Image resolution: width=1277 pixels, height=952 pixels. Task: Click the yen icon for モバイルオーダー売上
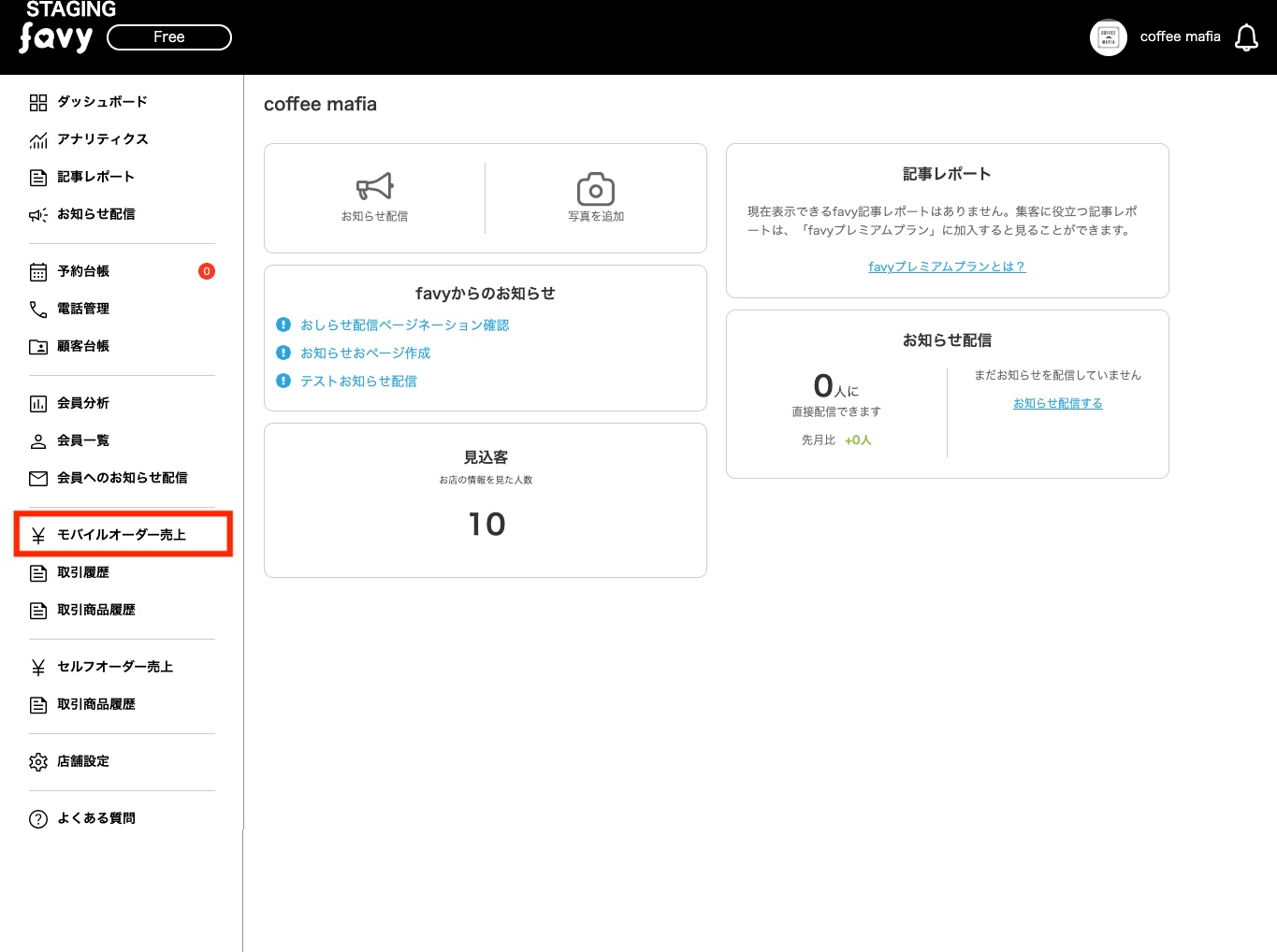click(38, 536)
